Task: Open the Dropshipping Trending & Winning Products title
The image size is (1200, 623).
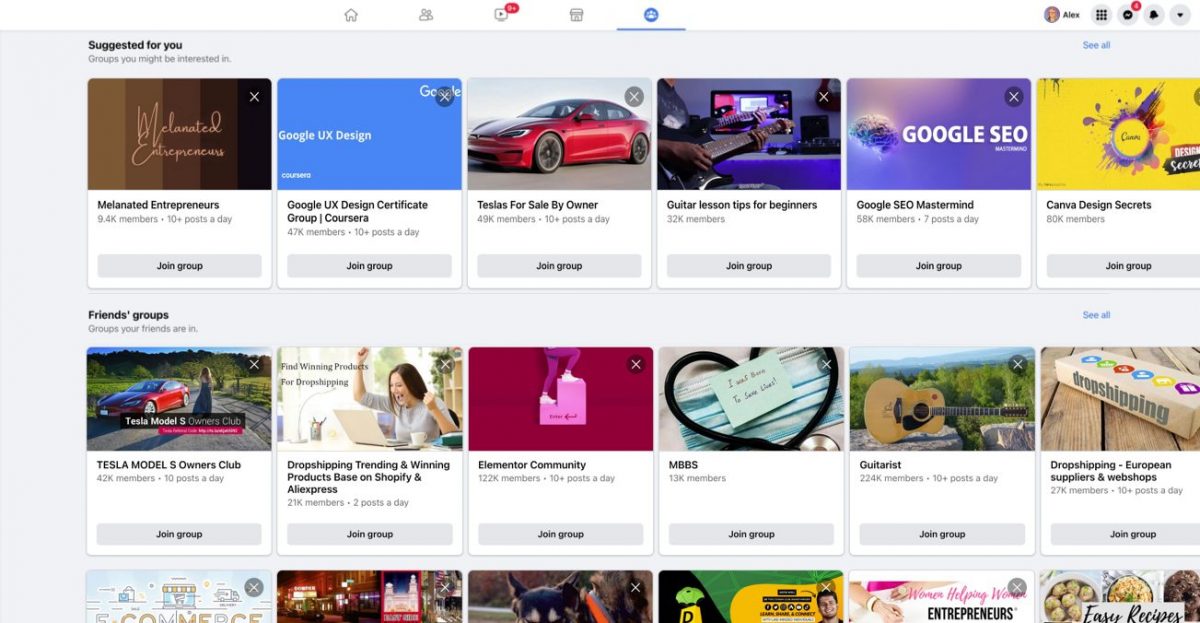Action: coord(368,477)
